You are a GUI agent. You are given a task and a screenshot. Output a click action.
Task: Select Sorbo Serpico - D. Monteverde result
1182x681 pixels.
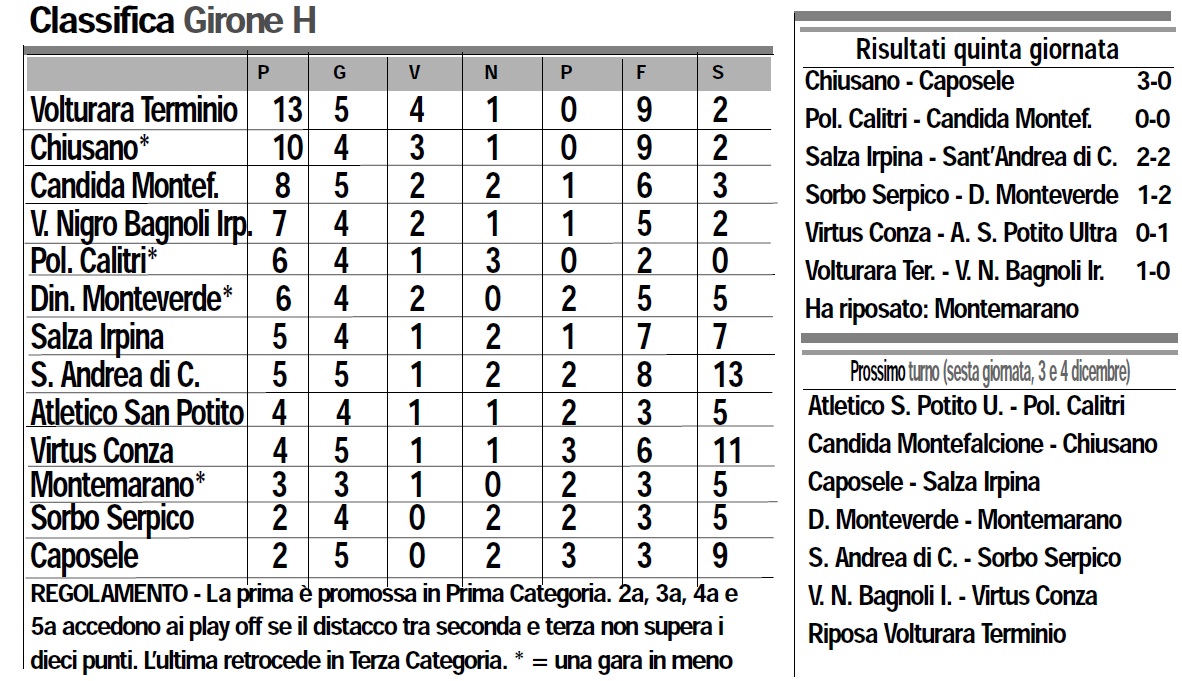pos(986,195)
